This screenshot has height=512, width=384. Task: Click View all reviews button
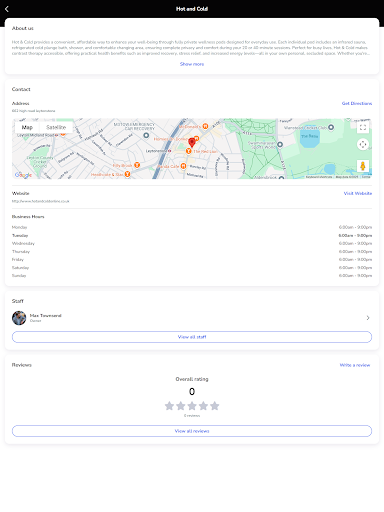point(192,431)
